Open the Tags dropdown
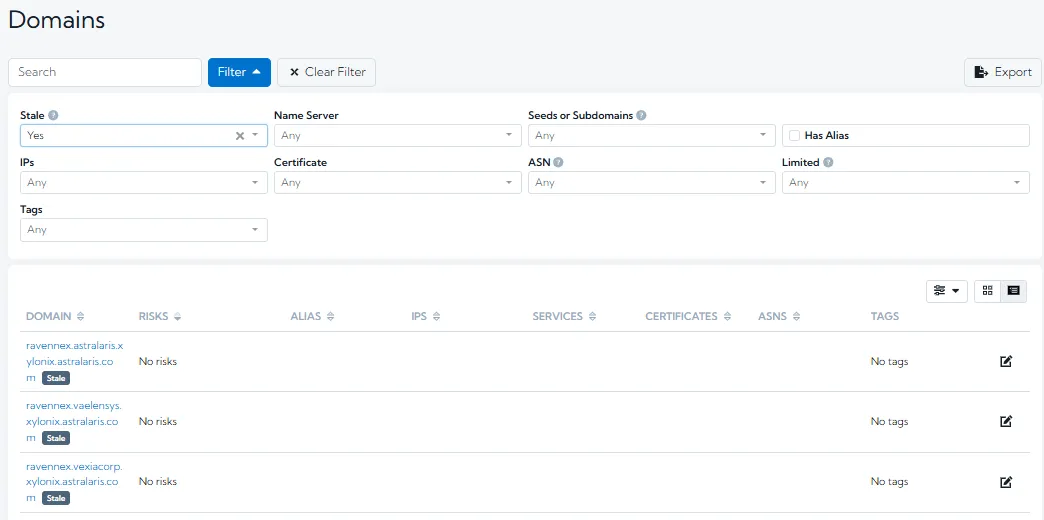Viewport: 1044px width, 520px height. click(144, 230)
